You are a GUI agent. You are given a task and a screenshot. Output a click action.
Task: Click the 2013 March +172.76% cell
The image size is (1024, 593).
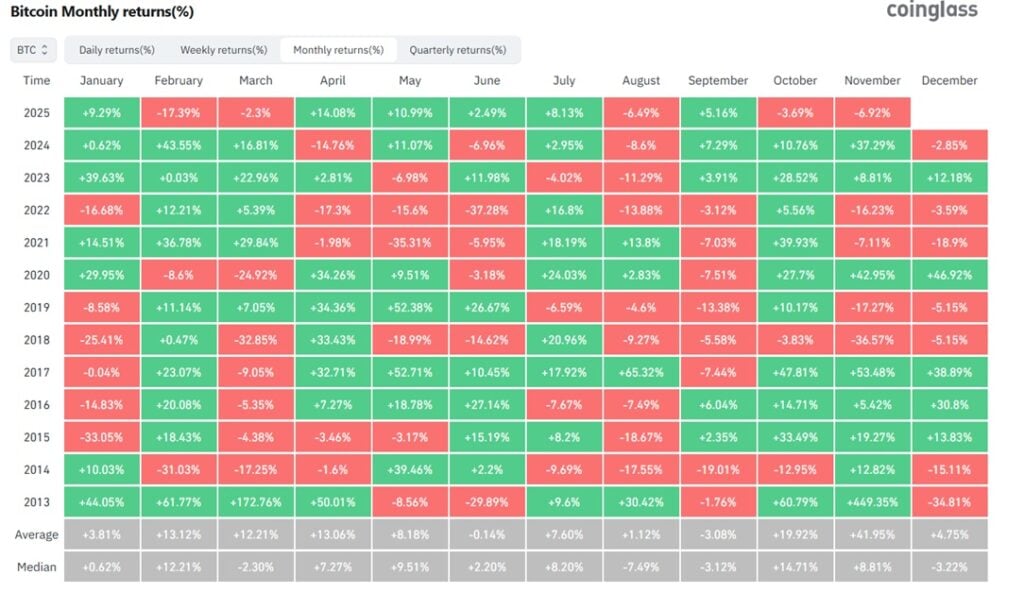[x=255, y=502]
